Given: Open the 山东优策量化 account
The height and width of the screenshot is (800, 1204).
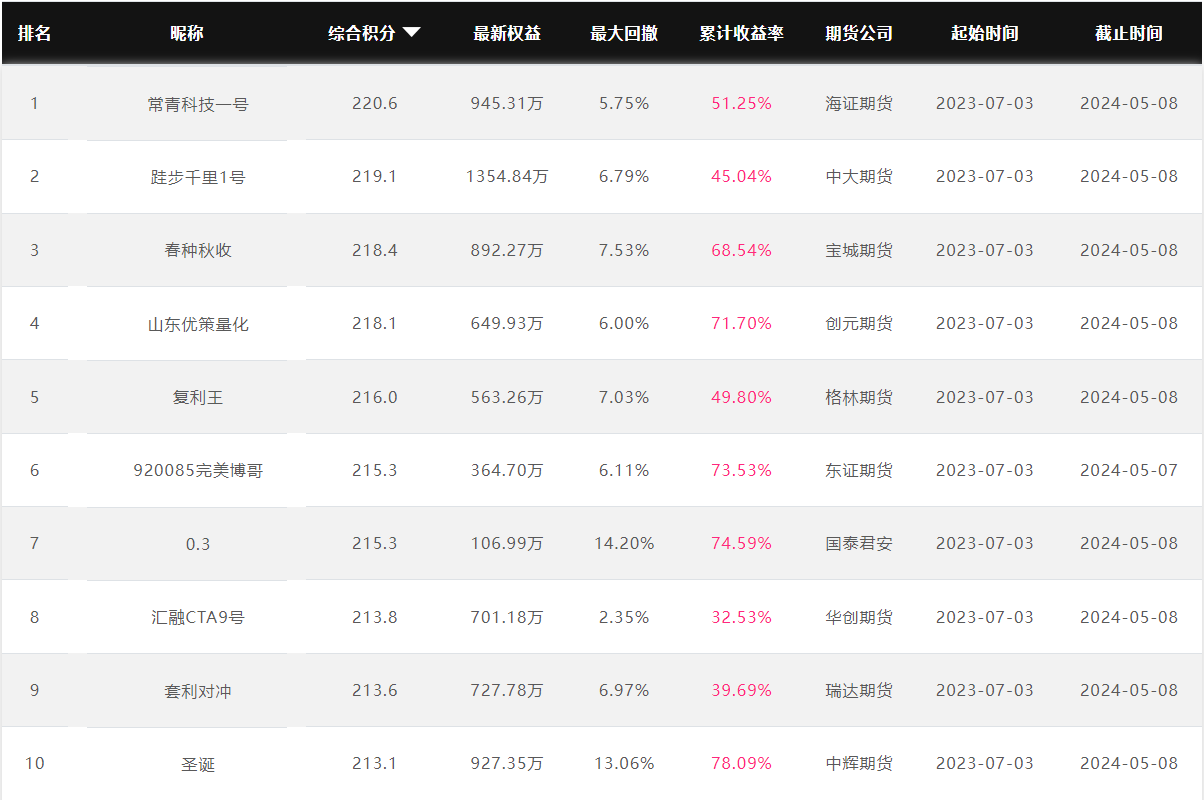Looking at the screenshot, I should tap(198, 324).
